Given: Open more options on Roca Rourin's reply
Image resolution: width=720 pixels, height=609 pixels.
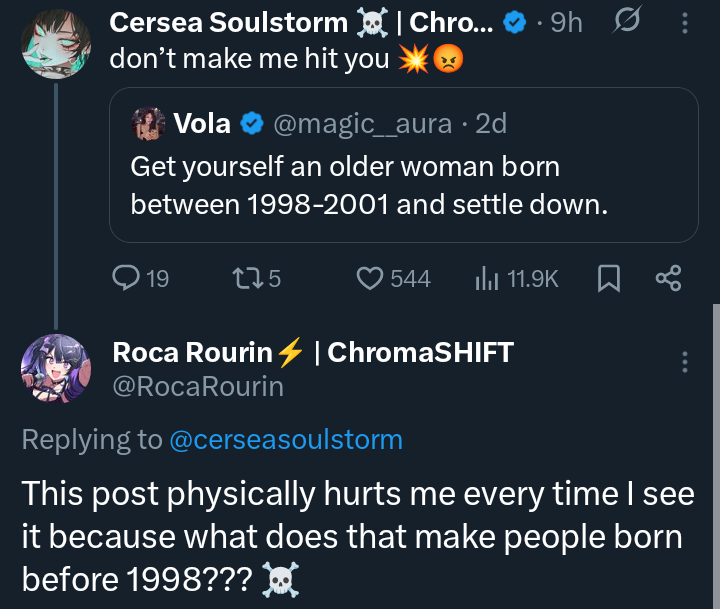Looking at the screenshot, I should click(684, 362).
